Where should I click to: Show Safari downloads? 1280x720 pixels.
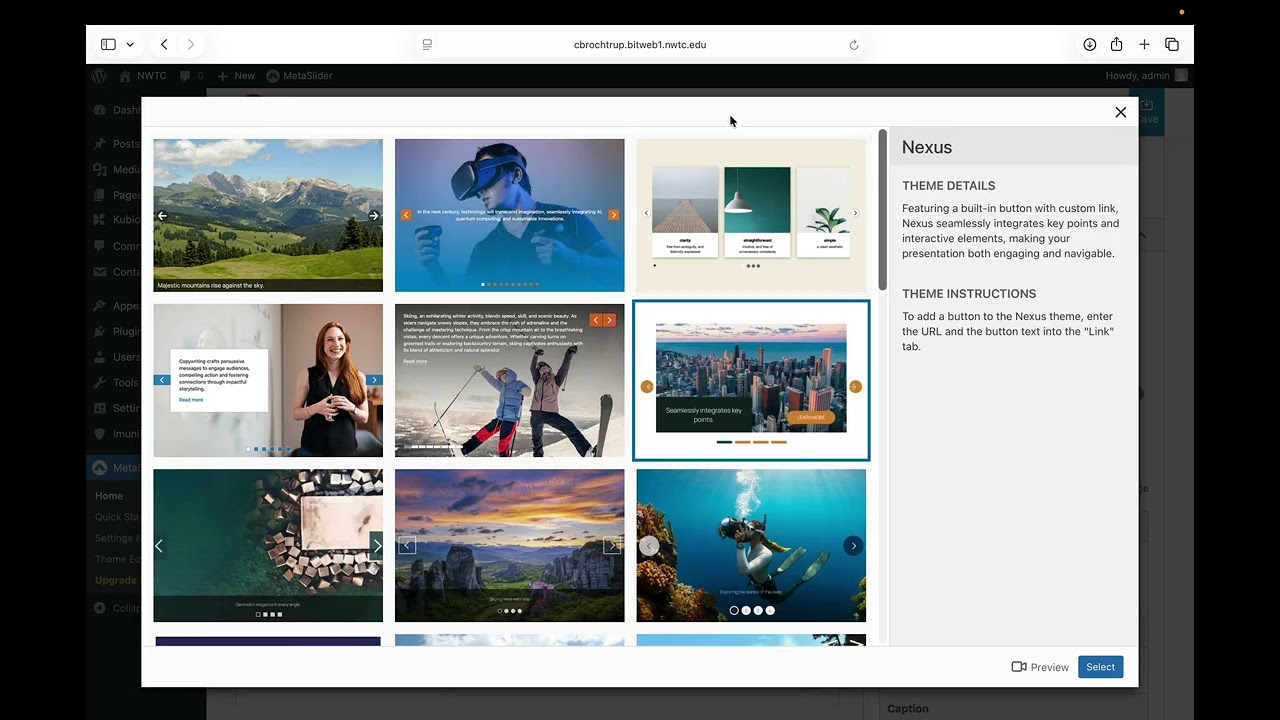coord(1090,45)
